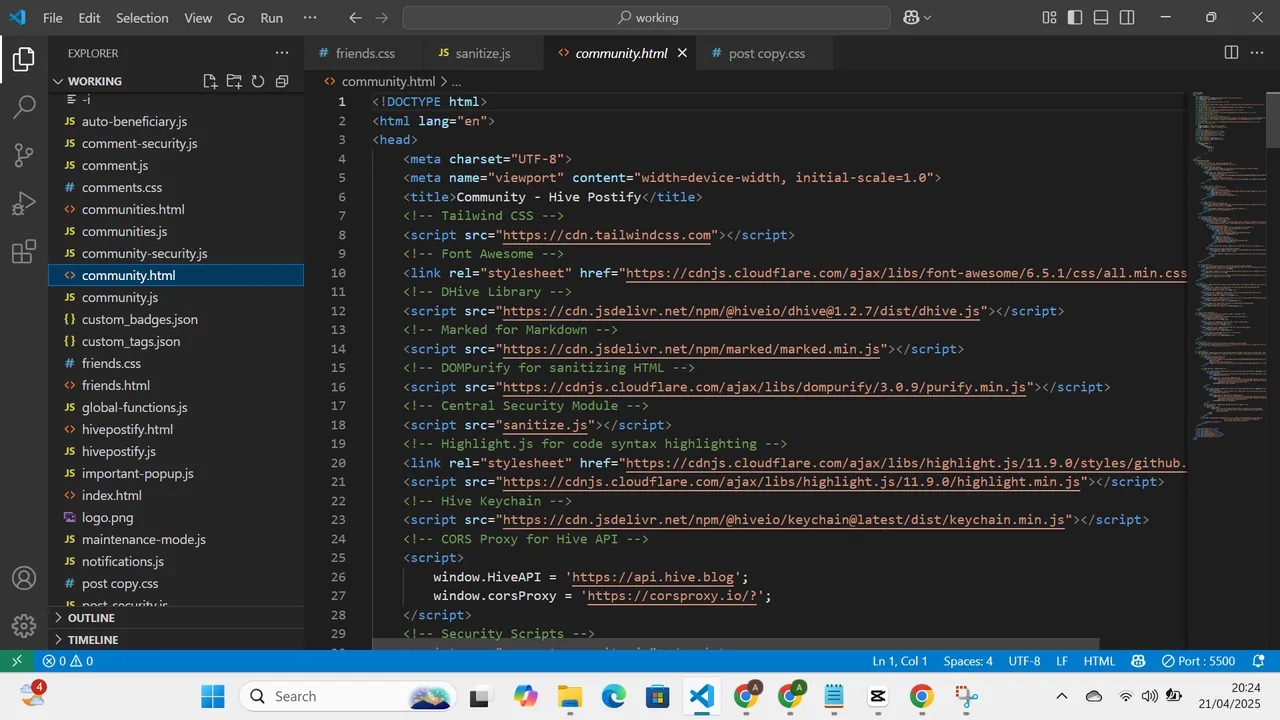1280x720 pixels.
Task: Open the View menu
Action: tap(198, 18)
